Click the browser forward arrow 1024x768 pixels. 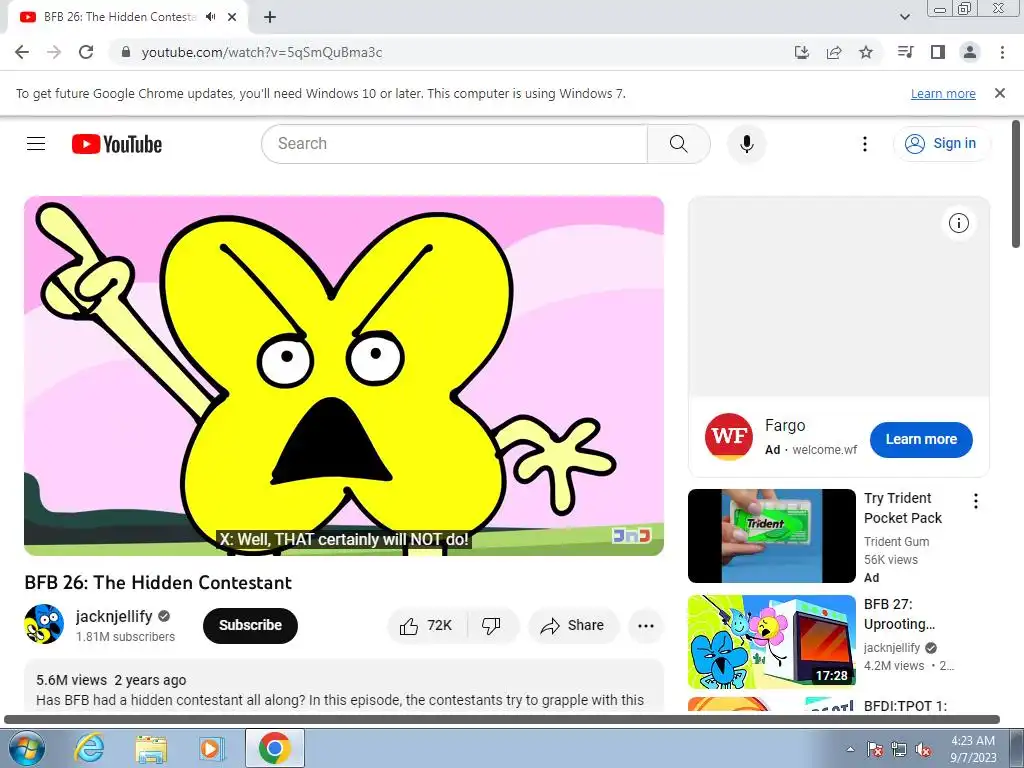pyautogui.click(x=54, y=52)
